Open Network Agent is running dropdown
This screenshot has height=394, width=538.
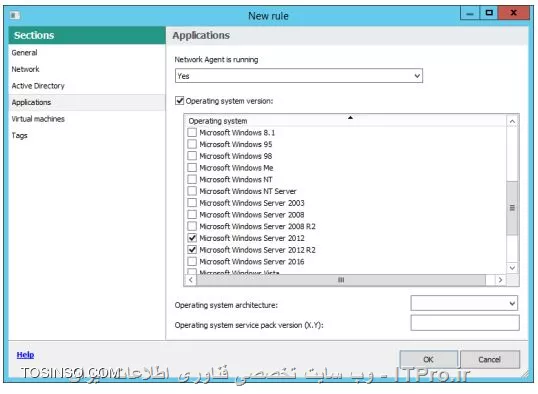tap(299, 76)
